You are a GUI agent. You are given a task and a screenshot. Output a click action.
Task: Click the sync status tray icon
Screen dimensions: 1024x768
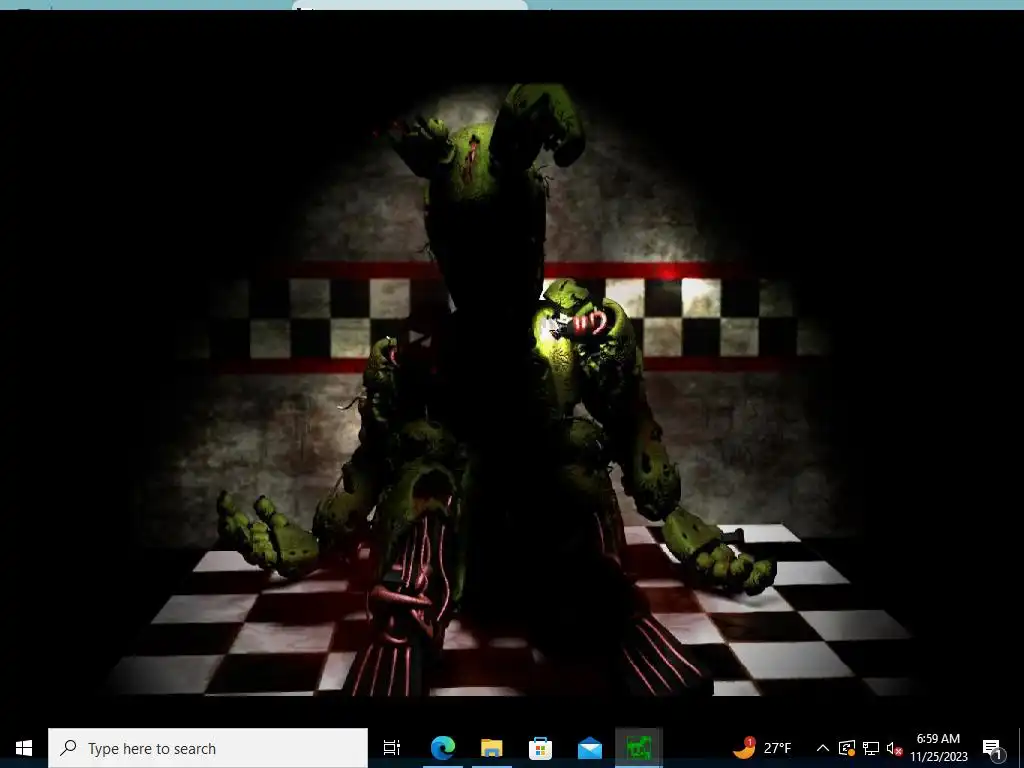click(847, 748)
